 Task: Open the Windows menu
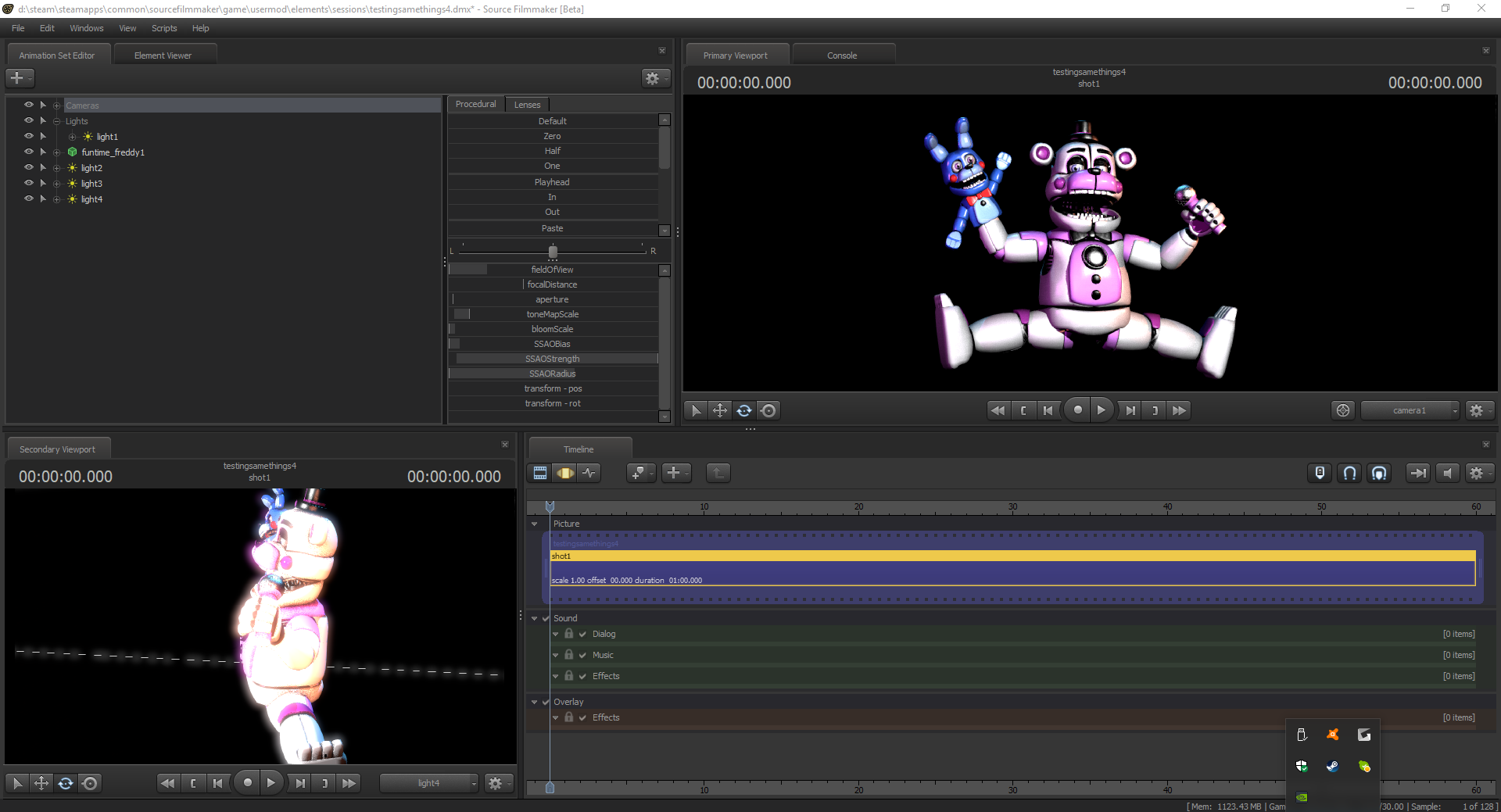87,28
